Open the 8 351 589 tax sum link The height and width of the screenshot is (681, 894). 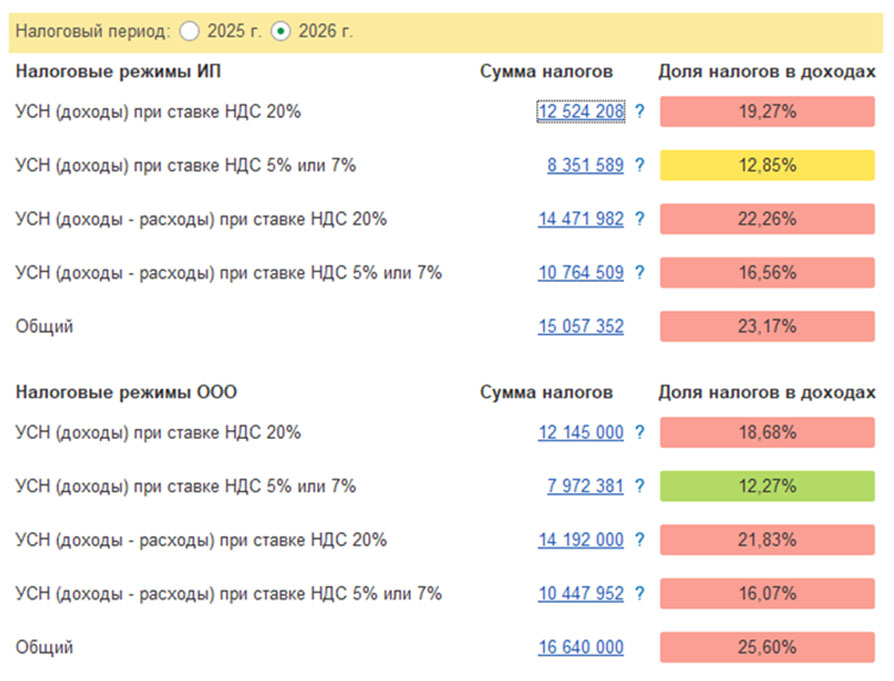click(585, 166)
